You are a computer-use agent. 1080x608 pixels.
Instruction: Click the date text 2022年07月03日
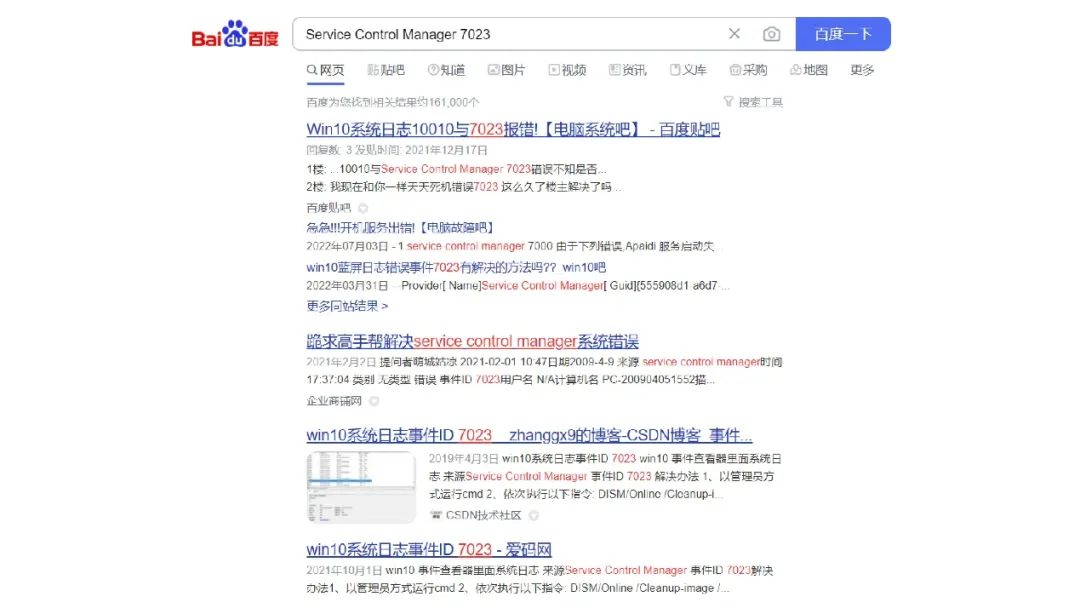[x=347, y=246]
